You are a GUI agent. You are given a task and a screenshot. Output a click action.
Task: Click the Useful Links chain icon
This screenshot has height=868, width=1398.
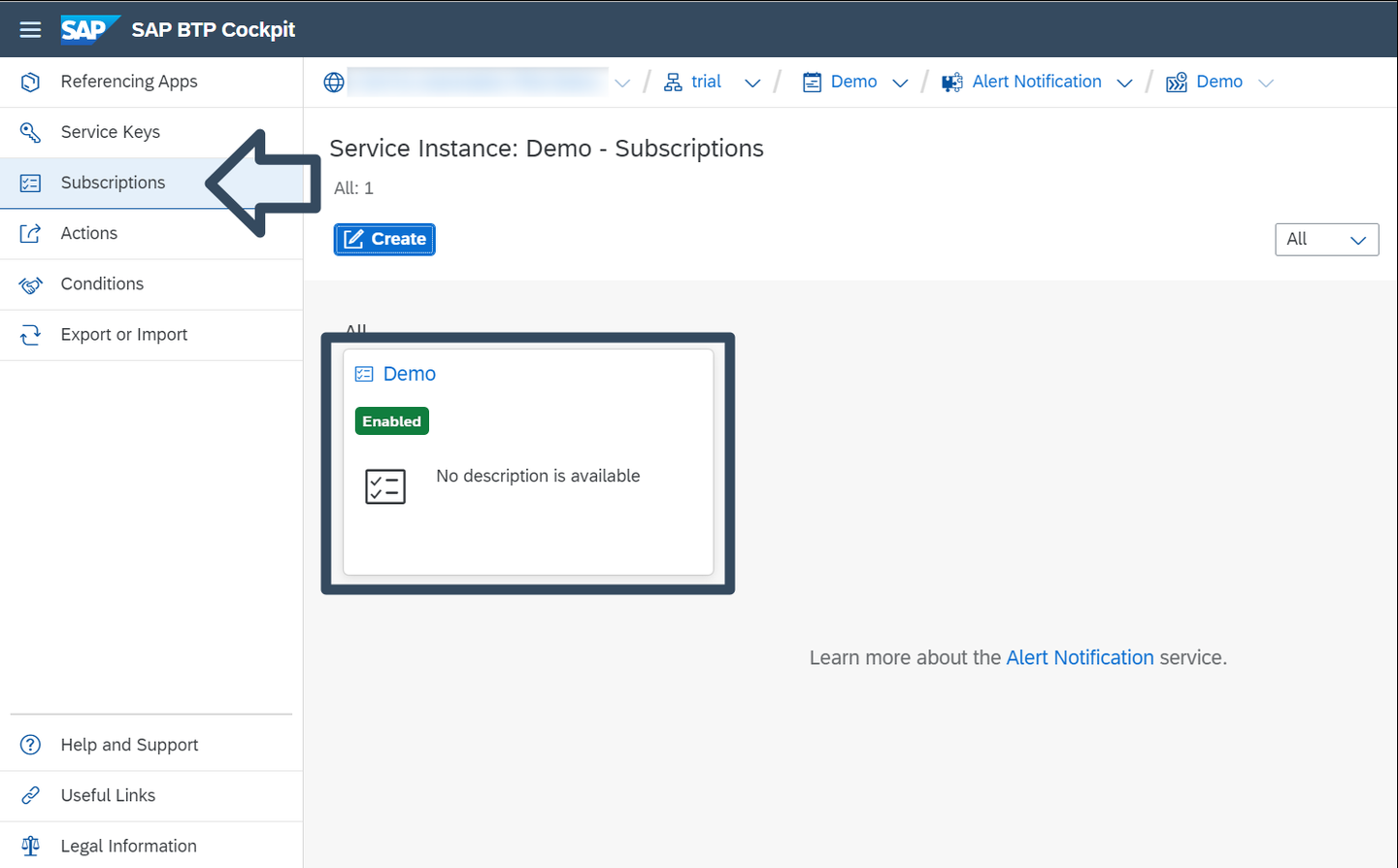[31, 795]
